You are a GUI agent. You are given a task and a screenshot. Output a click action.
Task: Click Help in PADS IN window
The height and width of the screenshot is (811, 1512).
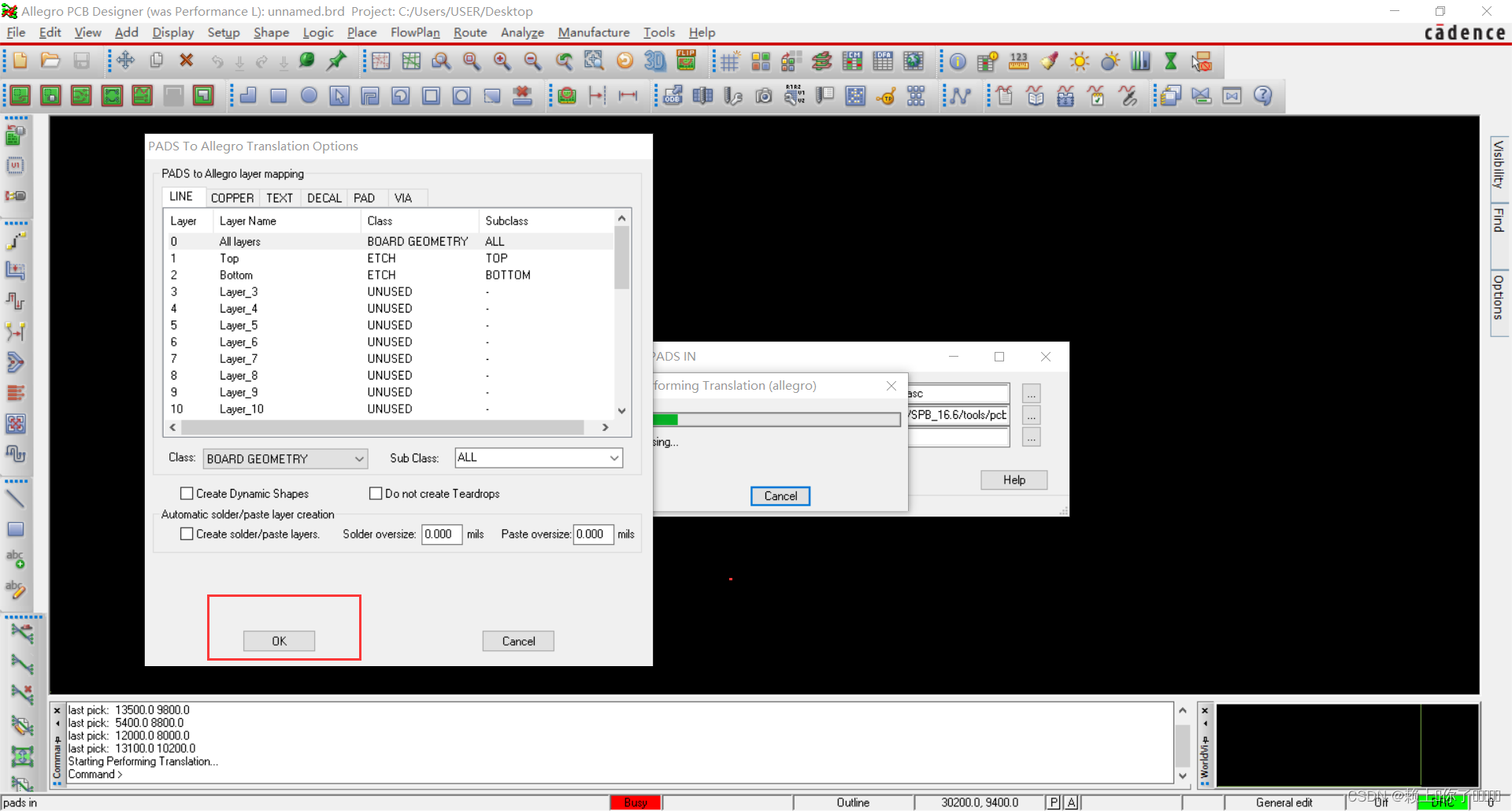(1014, 480)
